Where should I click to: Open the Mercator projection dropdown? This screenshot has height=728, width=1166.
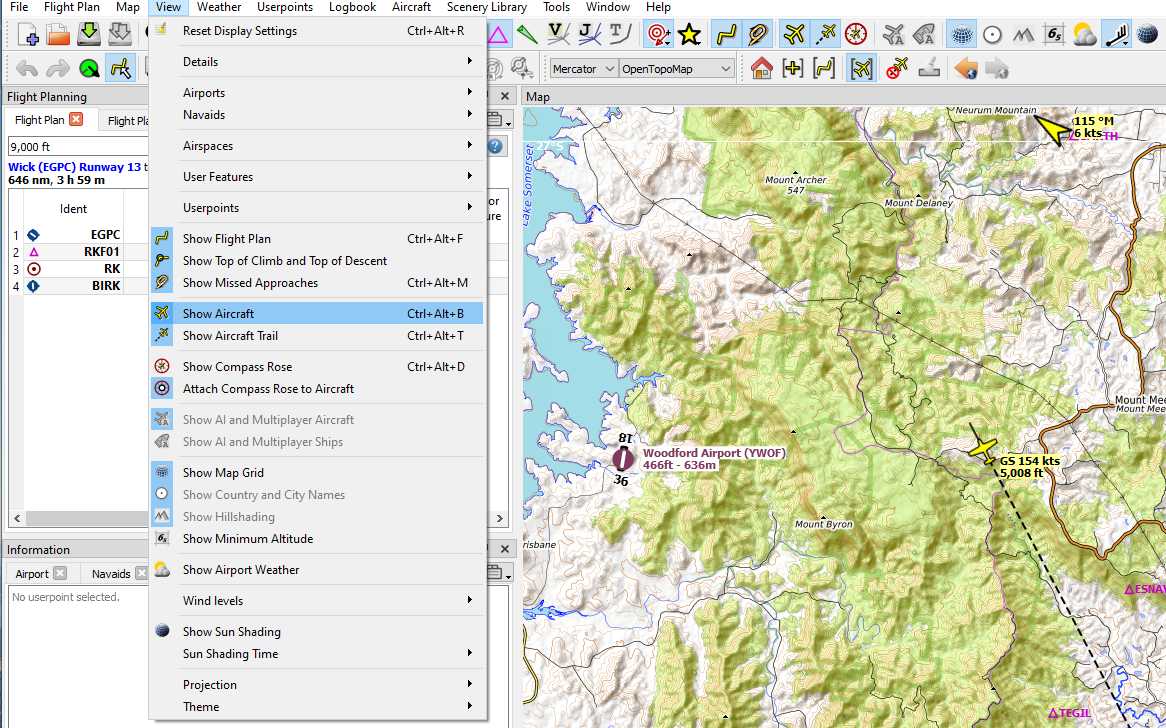click(x=583, y=69)
